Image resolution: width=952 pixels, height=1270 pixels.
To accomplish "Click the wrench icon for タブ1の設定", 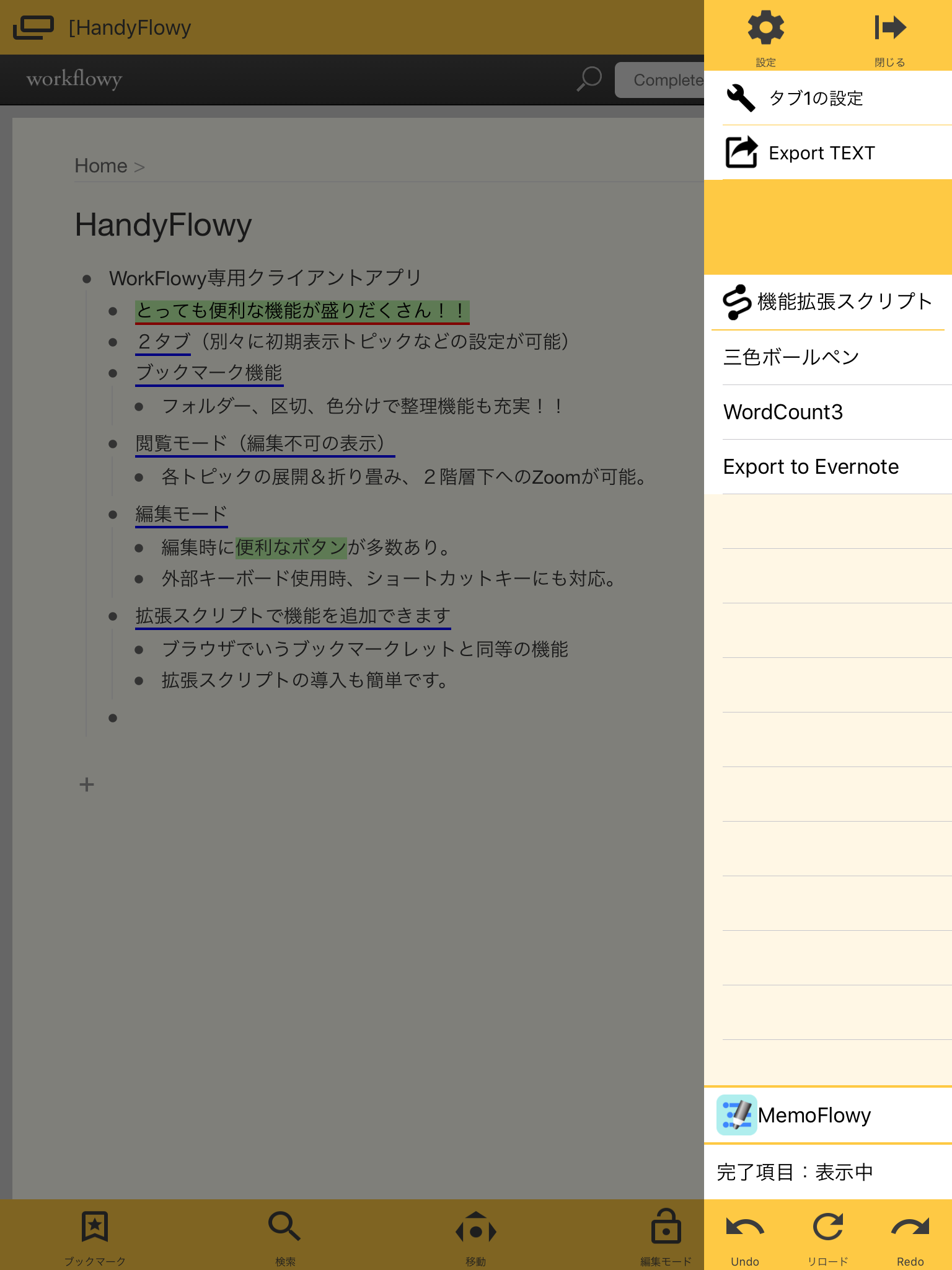I will 741,98.
